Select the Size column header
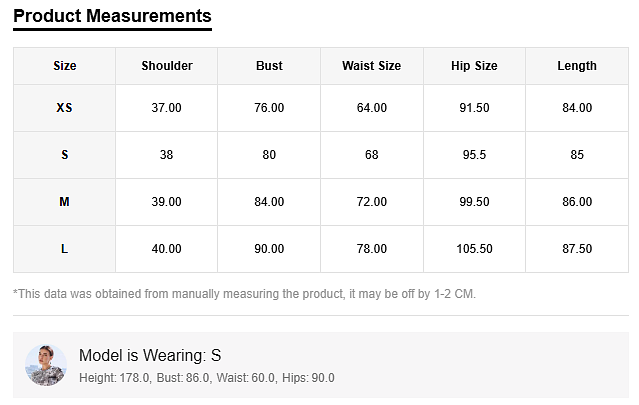The height and width of the screenshot is (405, 639). 65,66
